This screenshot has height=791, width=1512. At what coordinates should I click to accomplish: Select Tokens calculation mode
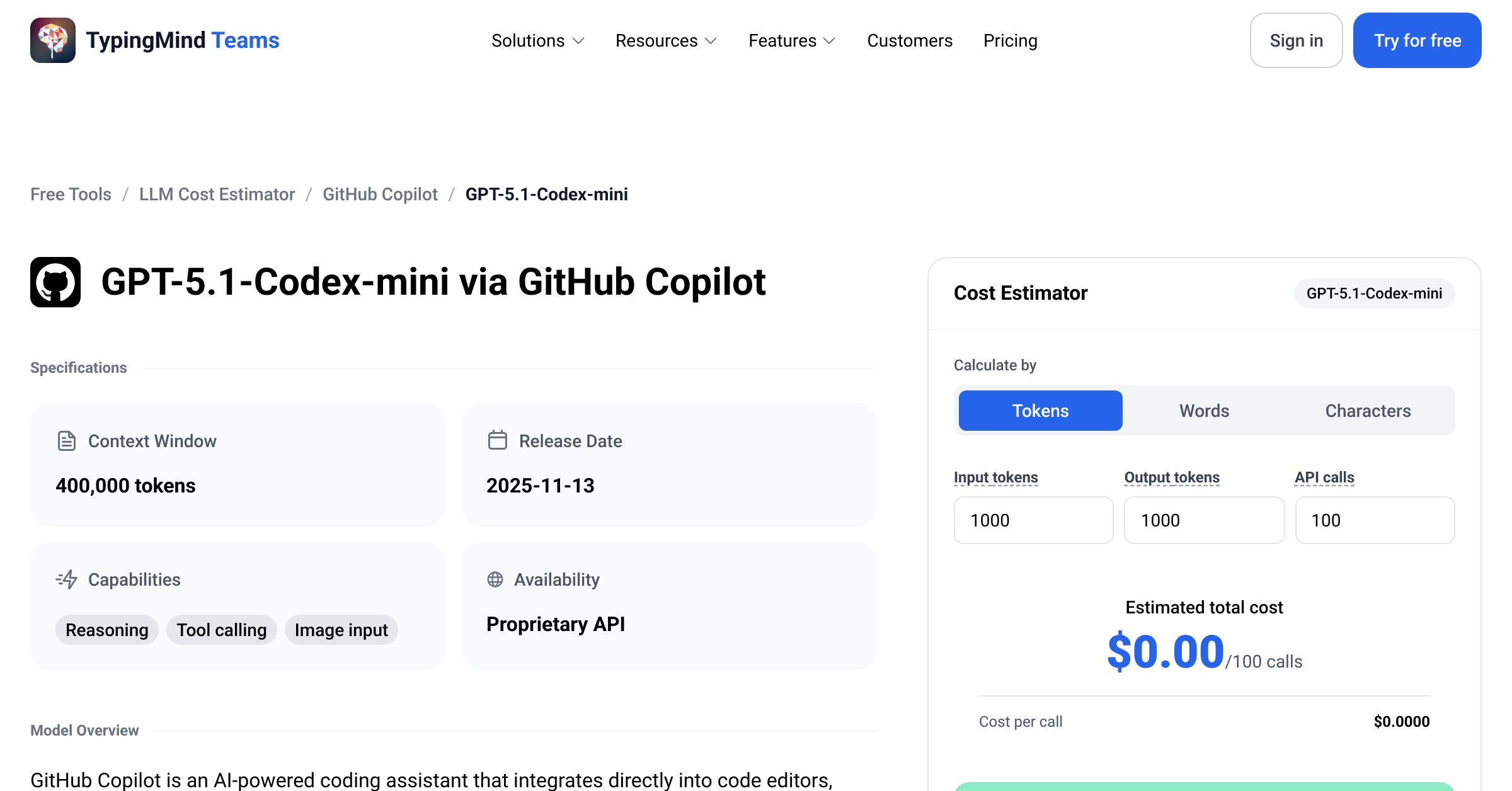tap(1040, 411)
